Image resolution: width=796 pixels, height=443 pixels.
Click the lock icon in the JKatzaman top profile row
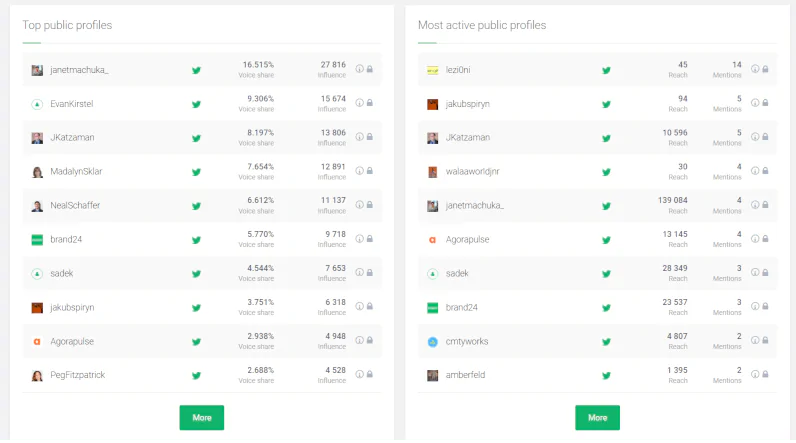pyautogui.click(x=370, y=137)
